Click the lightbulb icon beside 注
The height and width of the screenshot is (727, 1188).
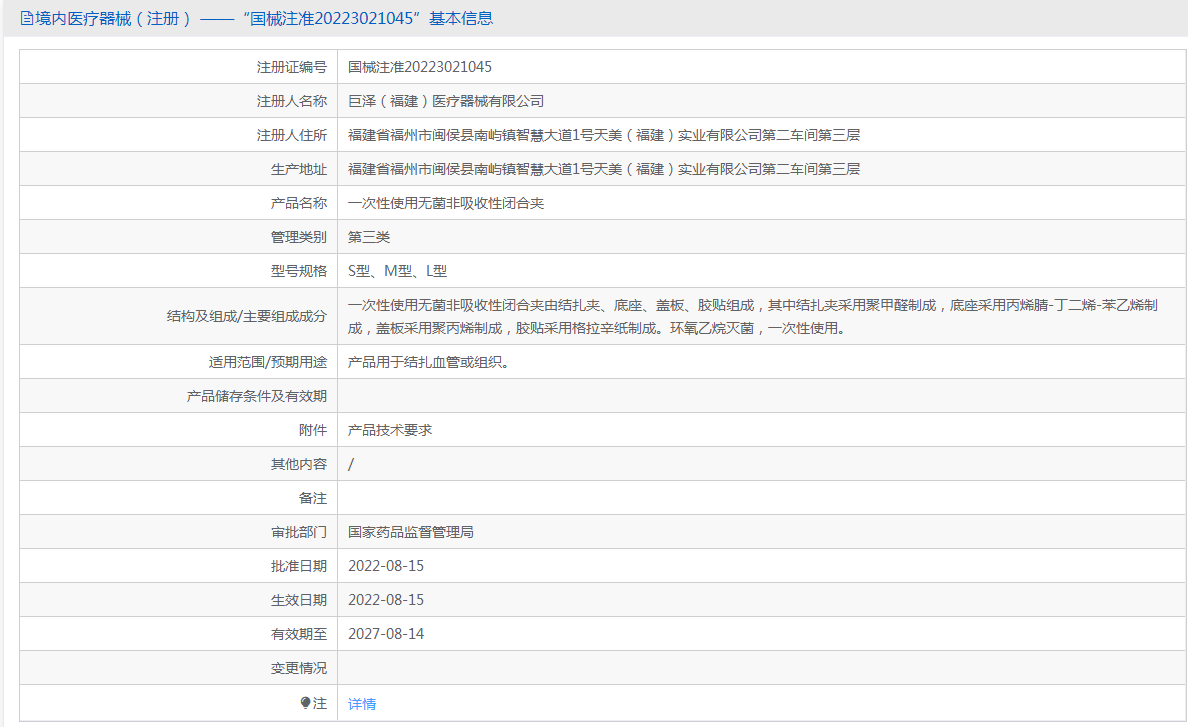click(306, 703)
